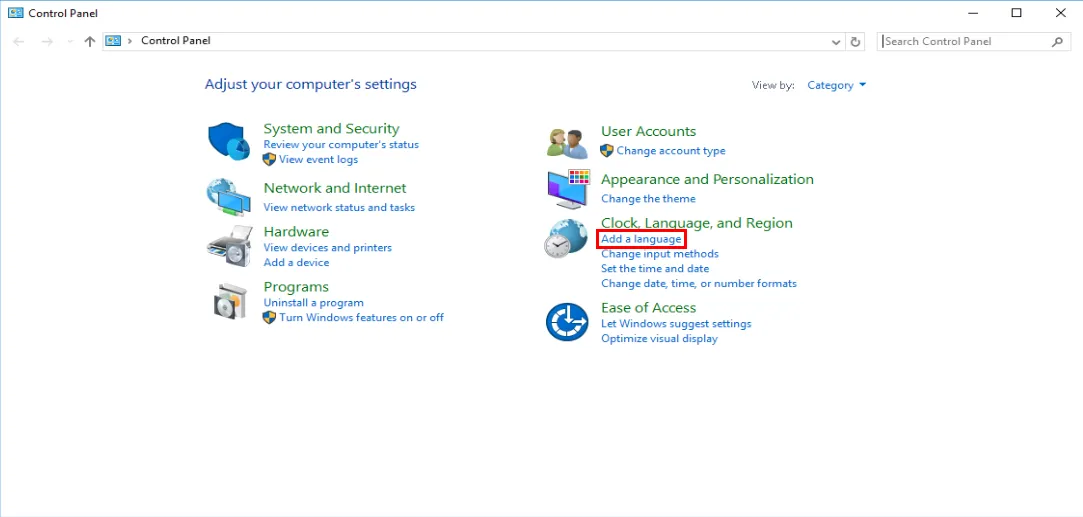Expand the recent locations dropdown arrow
This screenshot has width=1083, height=517.
point(69,42)
